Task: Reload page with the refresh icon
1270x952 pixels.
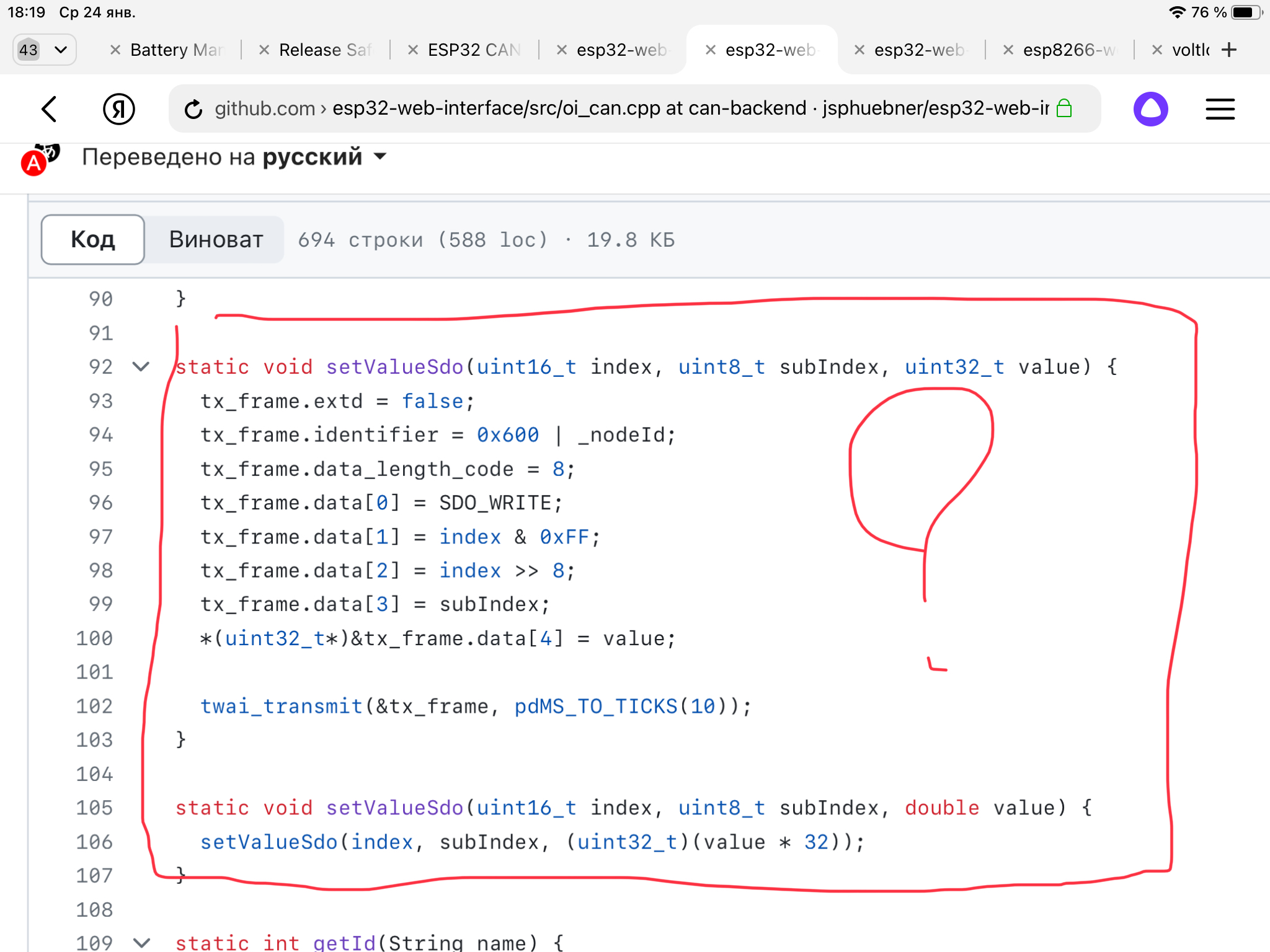Action: tap(193, 109)
